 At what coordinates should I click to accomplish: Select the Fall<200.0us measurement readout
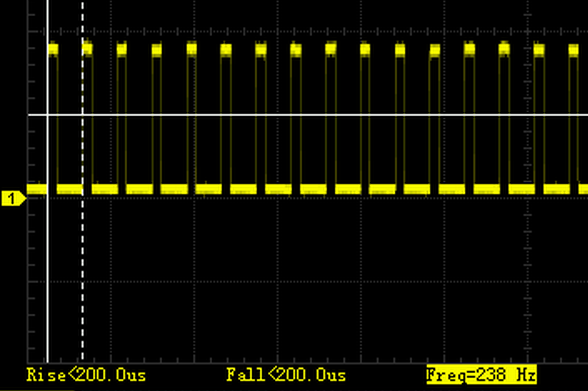point(286,375)
